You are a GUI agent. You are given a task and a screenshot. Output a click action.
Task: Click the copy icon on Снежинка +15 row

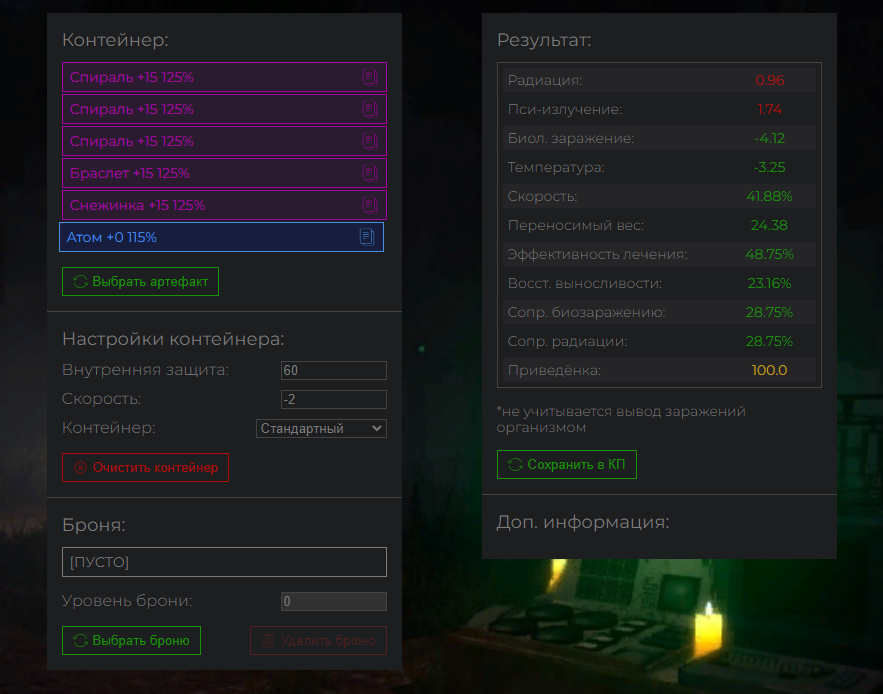[x=369, y=205]
